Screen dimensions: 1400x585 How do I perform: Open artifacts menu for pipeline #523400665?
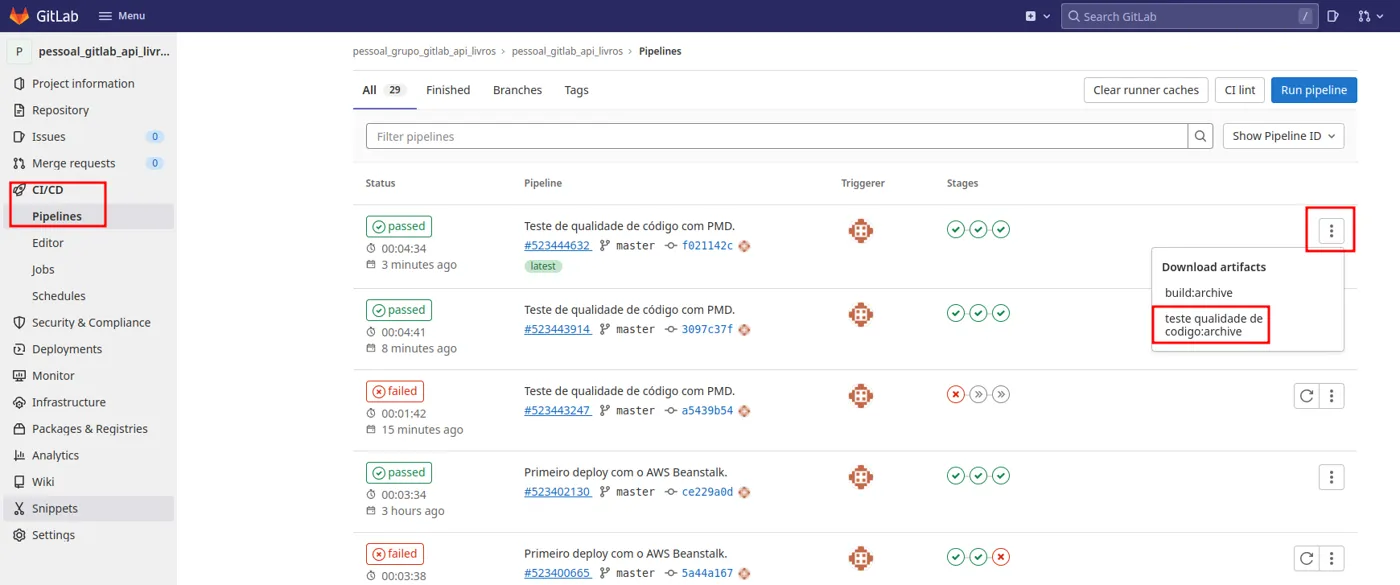(x=1331, y=558)
